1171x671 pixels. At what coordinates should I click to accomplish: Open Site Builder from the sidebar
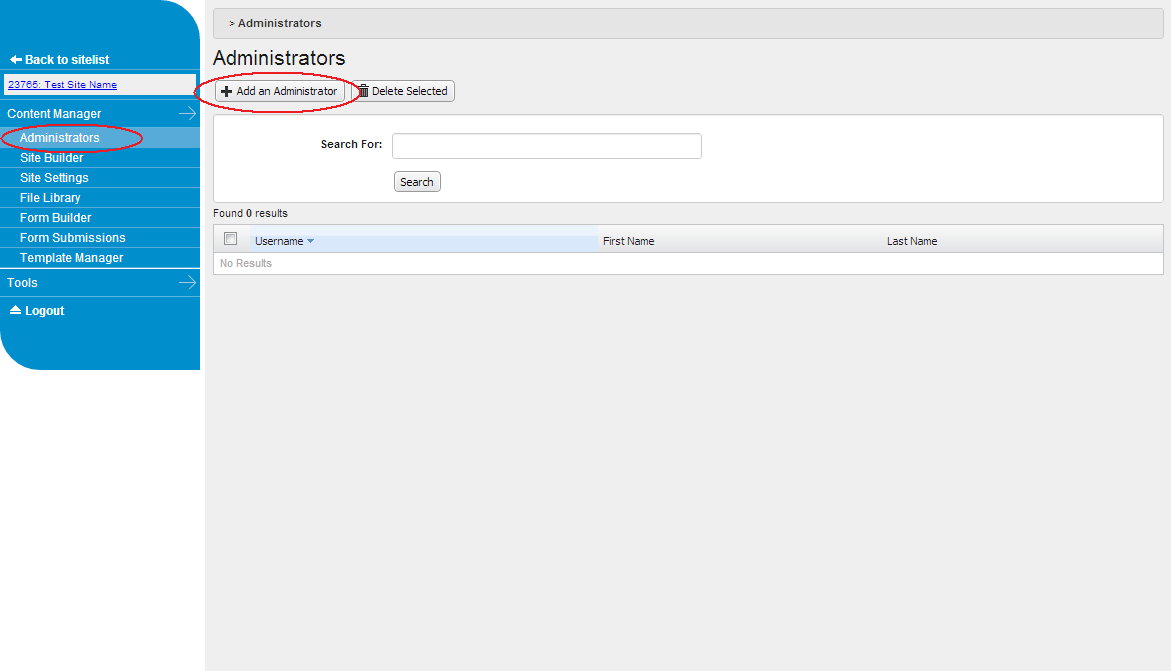coord(52,158)
